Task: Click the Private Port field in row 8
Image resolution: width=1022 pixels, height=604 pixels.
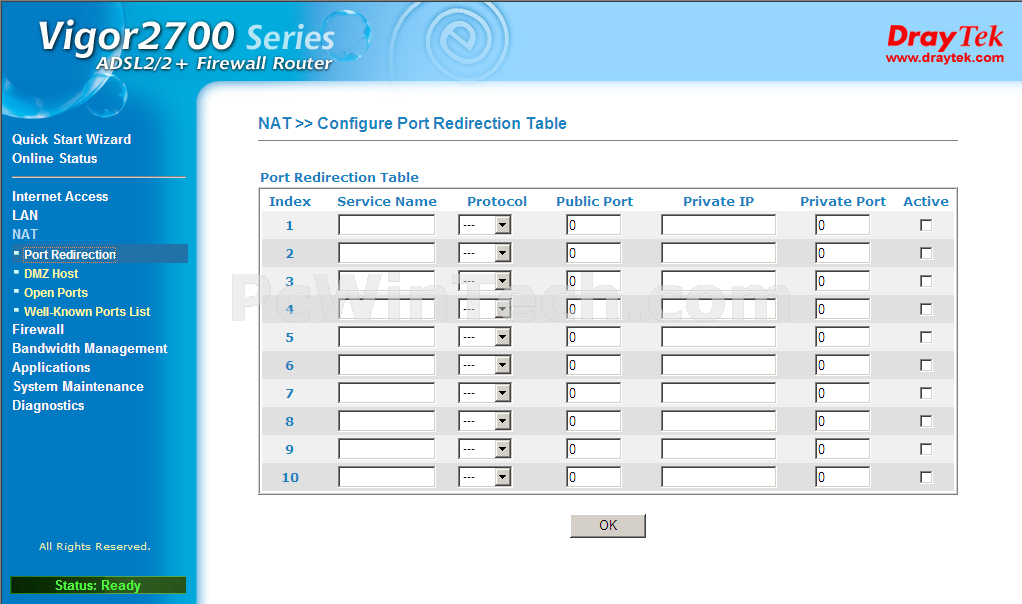Action: coord(842,421)
